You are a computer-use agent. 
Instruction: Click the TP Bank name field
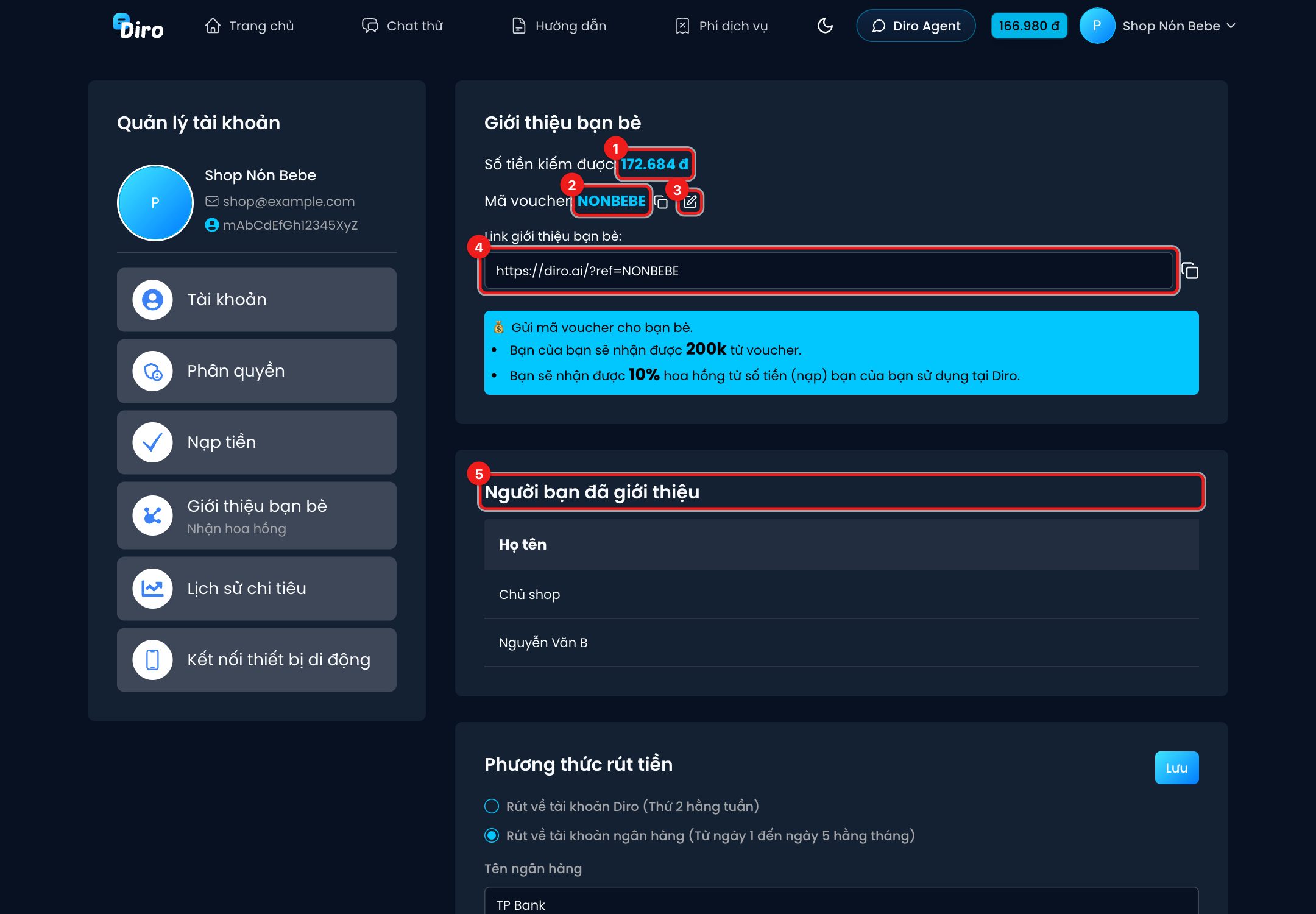click(841, 901)
